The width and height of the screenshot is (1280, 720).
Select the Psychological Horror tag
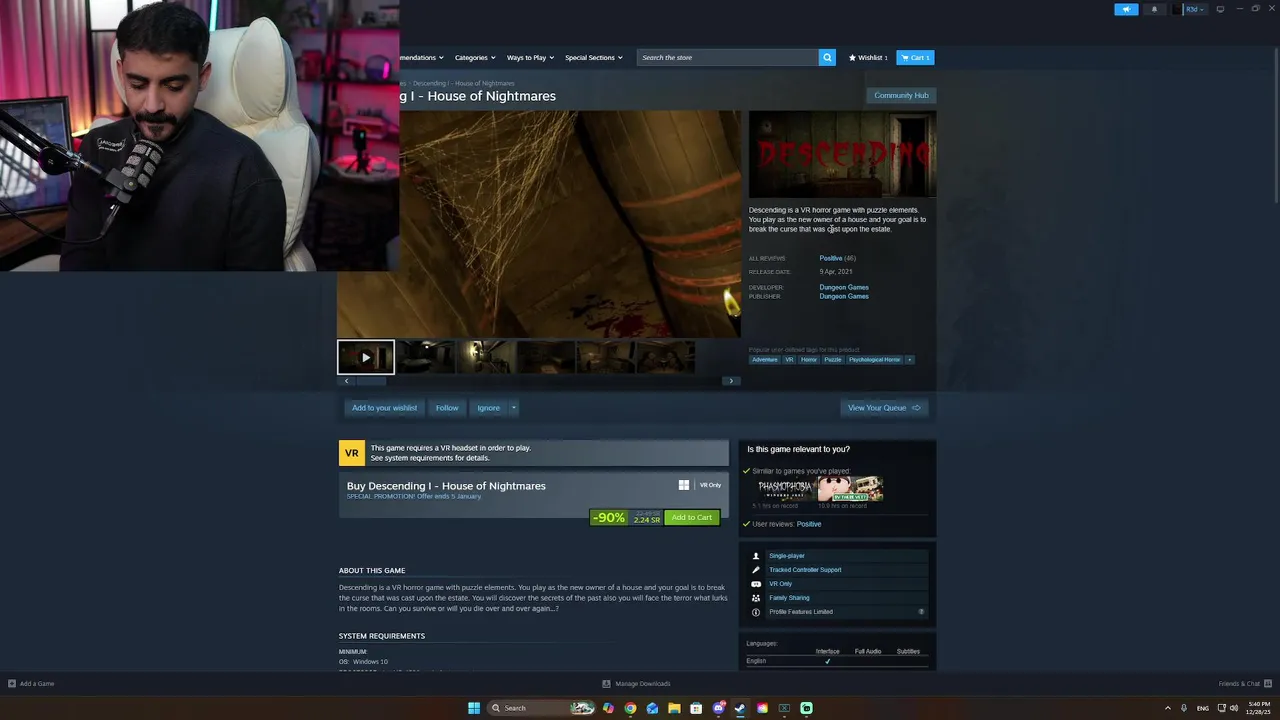(x=875, y=359)
